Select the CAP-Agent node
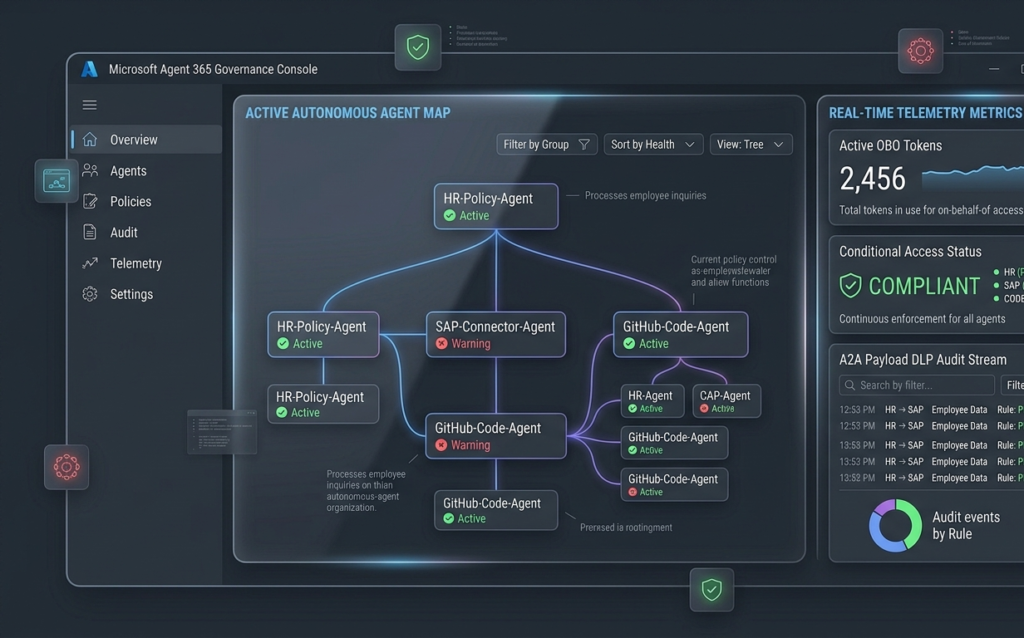The height and width of the screenshot is (638, 1024). tap(726, 401)
